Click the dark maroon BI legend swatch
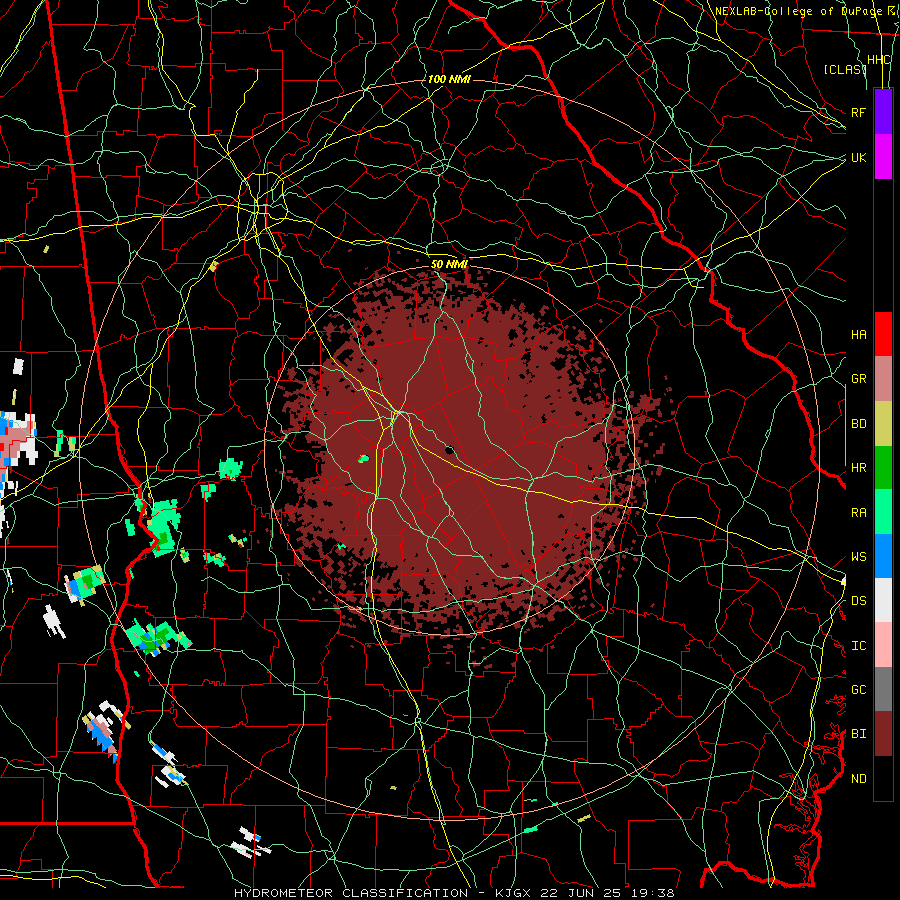This screenshot has height=900, width=900. [883, 734]
